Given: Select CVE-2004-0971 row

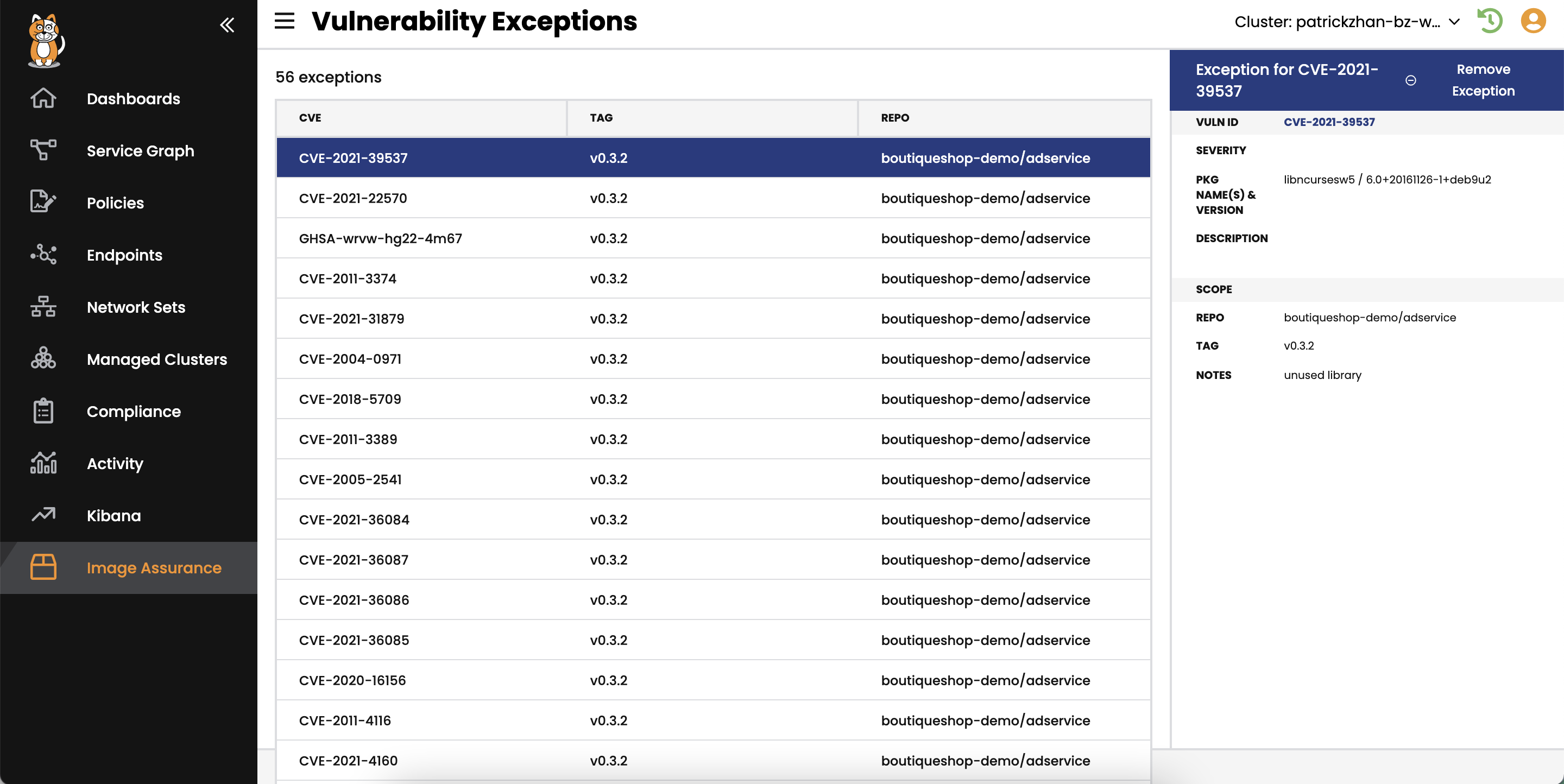Looking at the screenshot, I should (713, 359).
